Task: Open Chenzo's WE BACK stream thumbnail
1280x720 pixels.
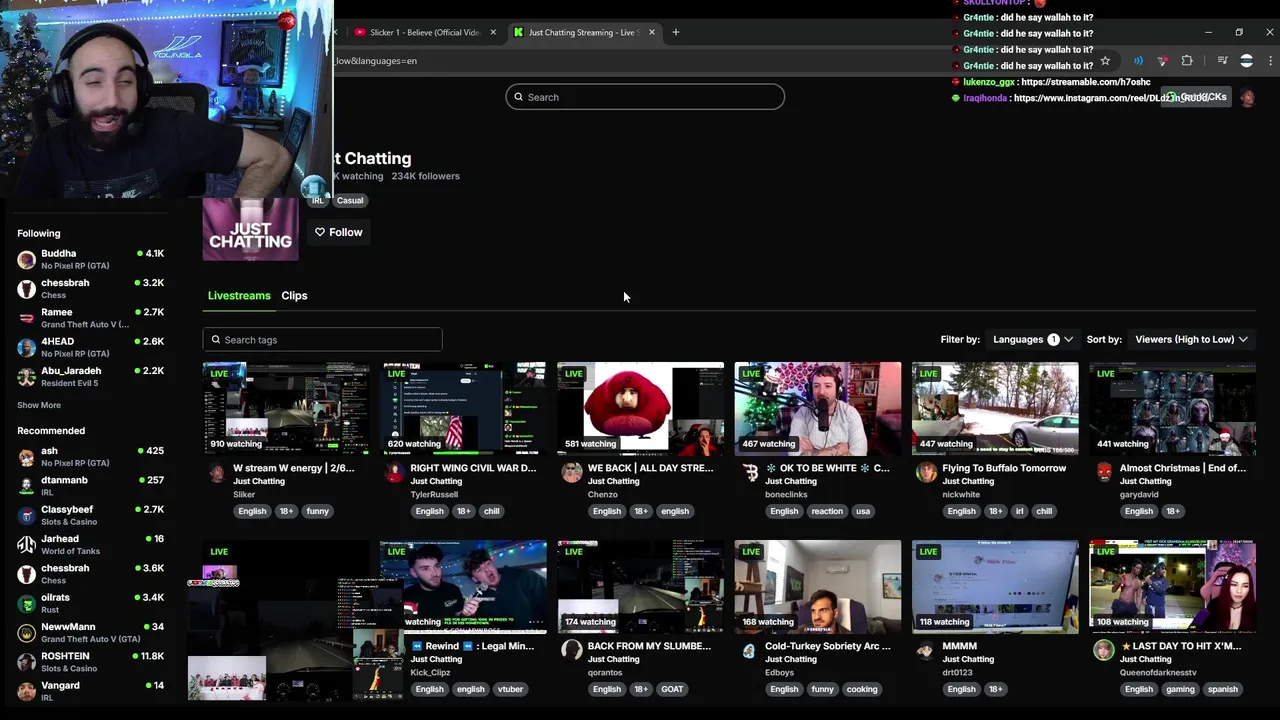Action: (640, 409)
